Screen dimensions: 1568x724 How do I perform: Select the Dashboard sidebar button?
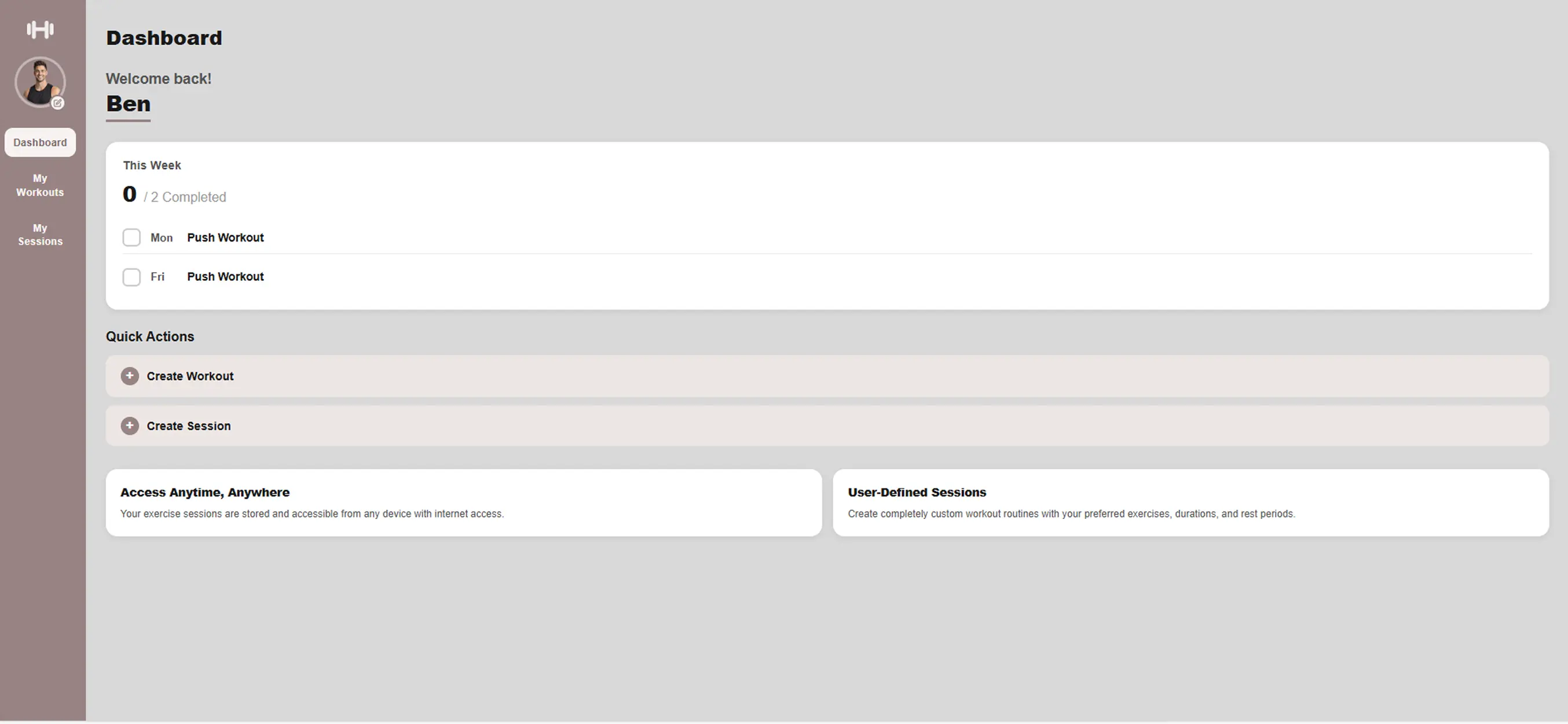click(39, 142)
